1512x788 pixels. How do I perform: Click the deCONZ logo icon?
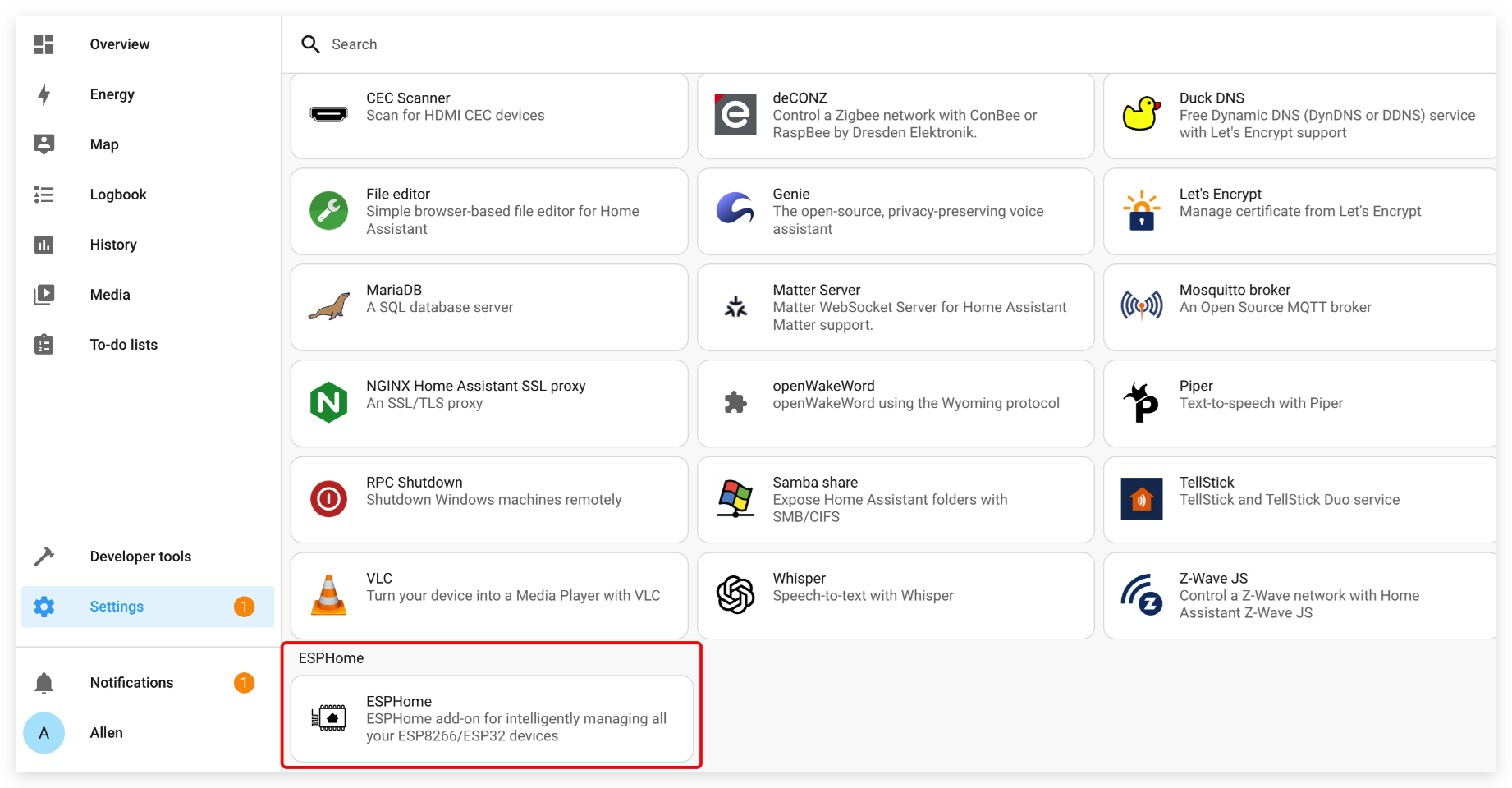click(735, 114)
